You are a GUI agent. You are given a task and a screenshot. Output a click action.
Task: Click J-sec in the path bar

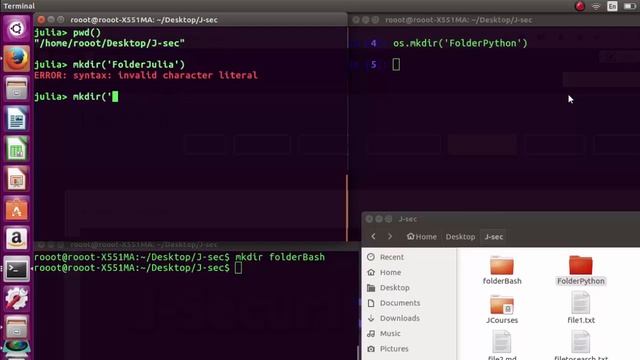[x=493, y=237]
